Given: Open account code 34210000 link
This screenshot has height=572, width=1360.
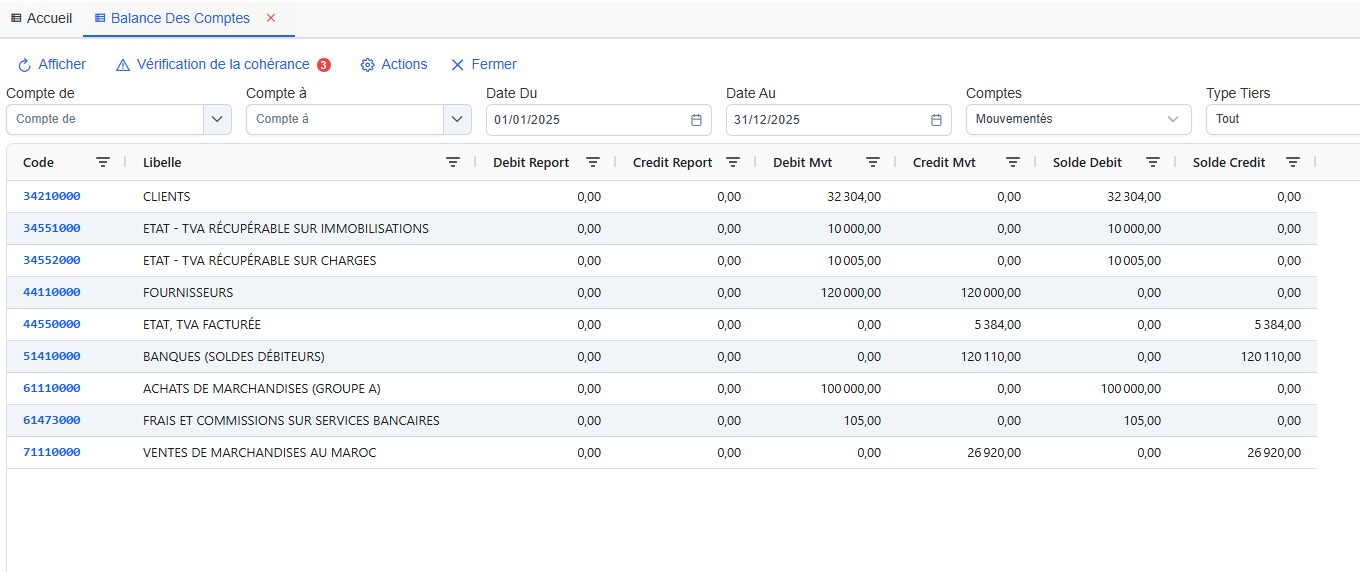Looking at the screenshot, I should (52, 196).
